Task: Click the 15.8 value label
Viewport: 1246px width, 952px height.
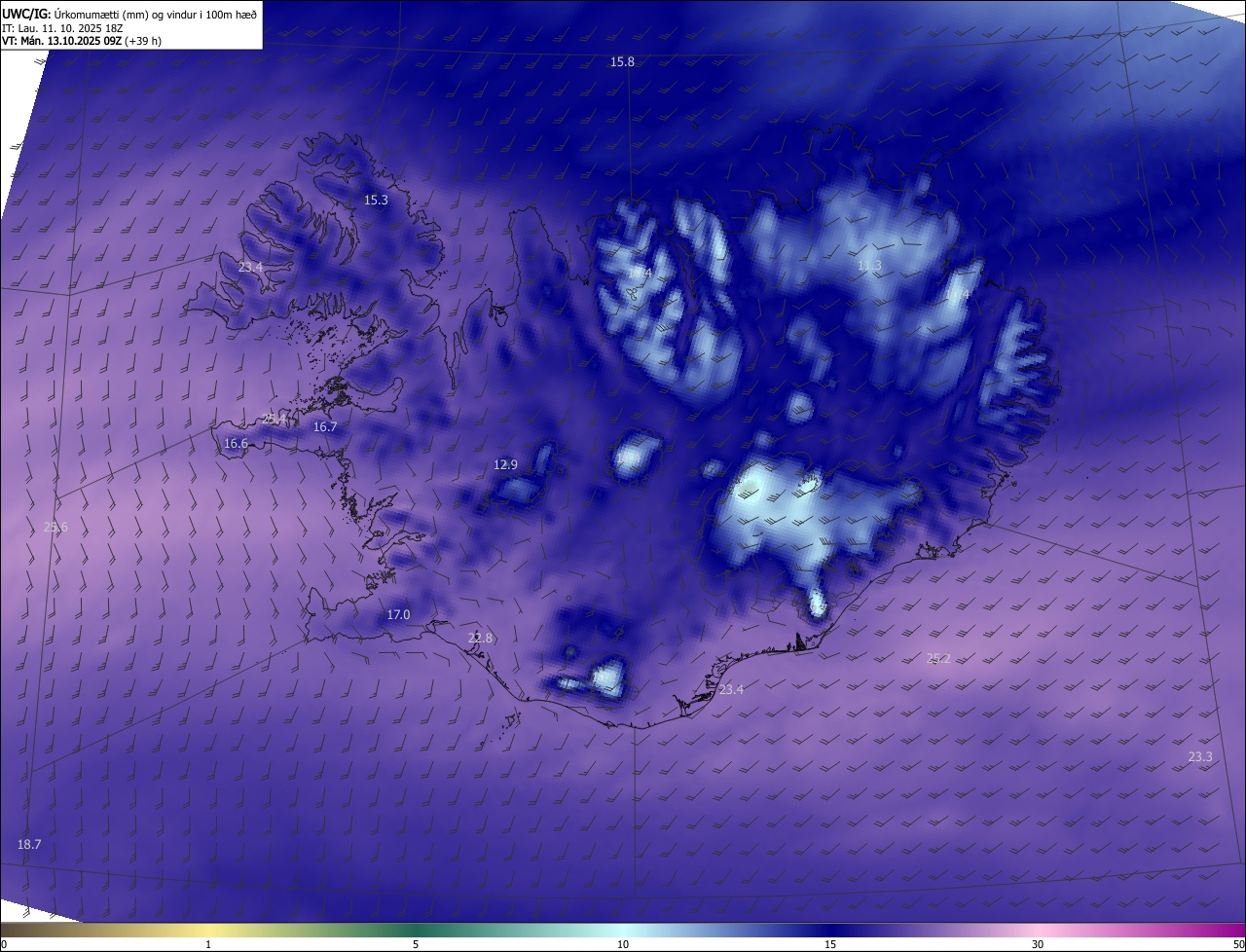Action: (x=622, y=61)
